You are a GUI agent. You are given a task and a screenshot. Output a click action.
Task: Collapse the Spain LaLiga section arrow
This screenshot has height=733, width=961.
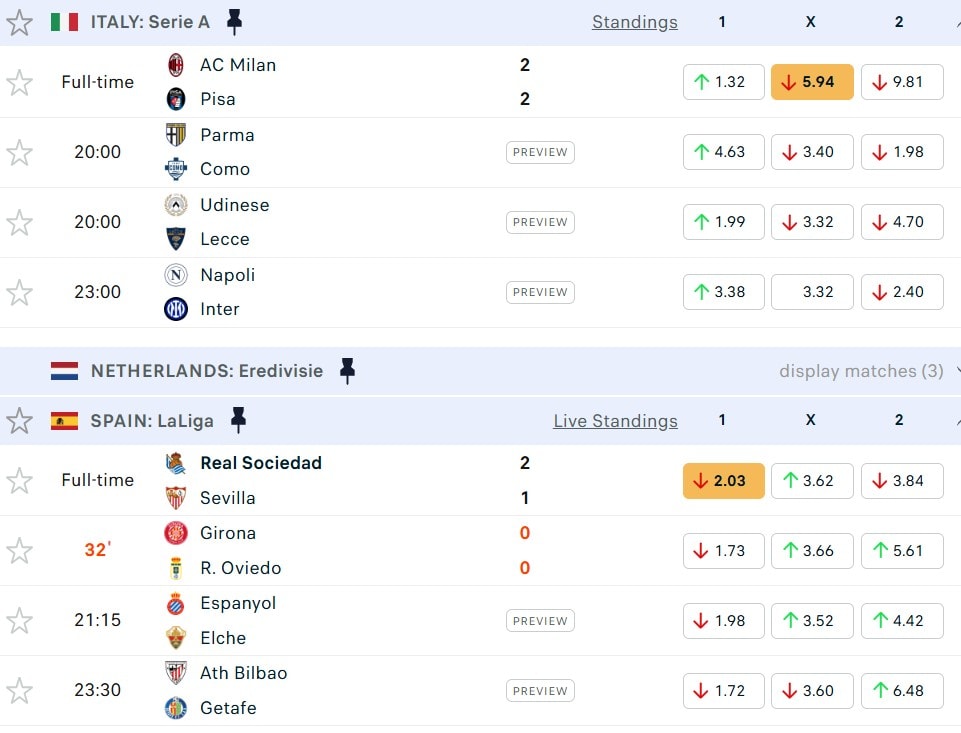(957, 421)
